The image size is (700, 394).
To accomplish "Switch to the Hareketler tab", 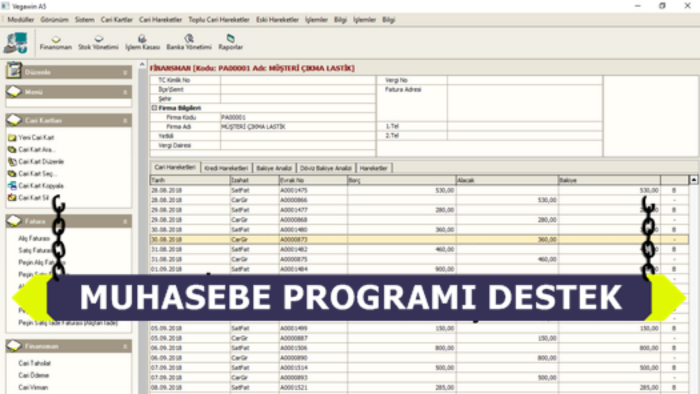I will coord(374,168).
